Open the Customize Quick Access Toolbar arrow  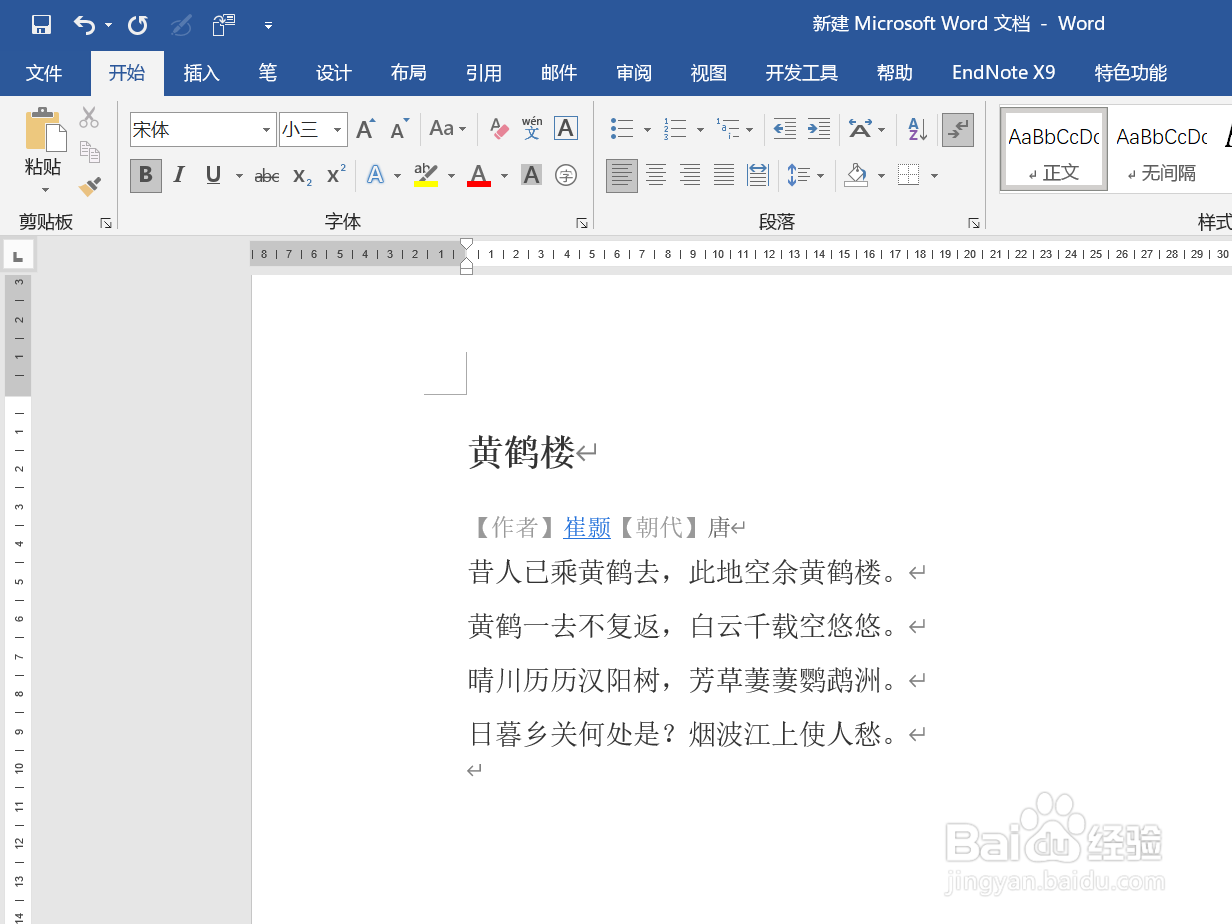(268, 24)
